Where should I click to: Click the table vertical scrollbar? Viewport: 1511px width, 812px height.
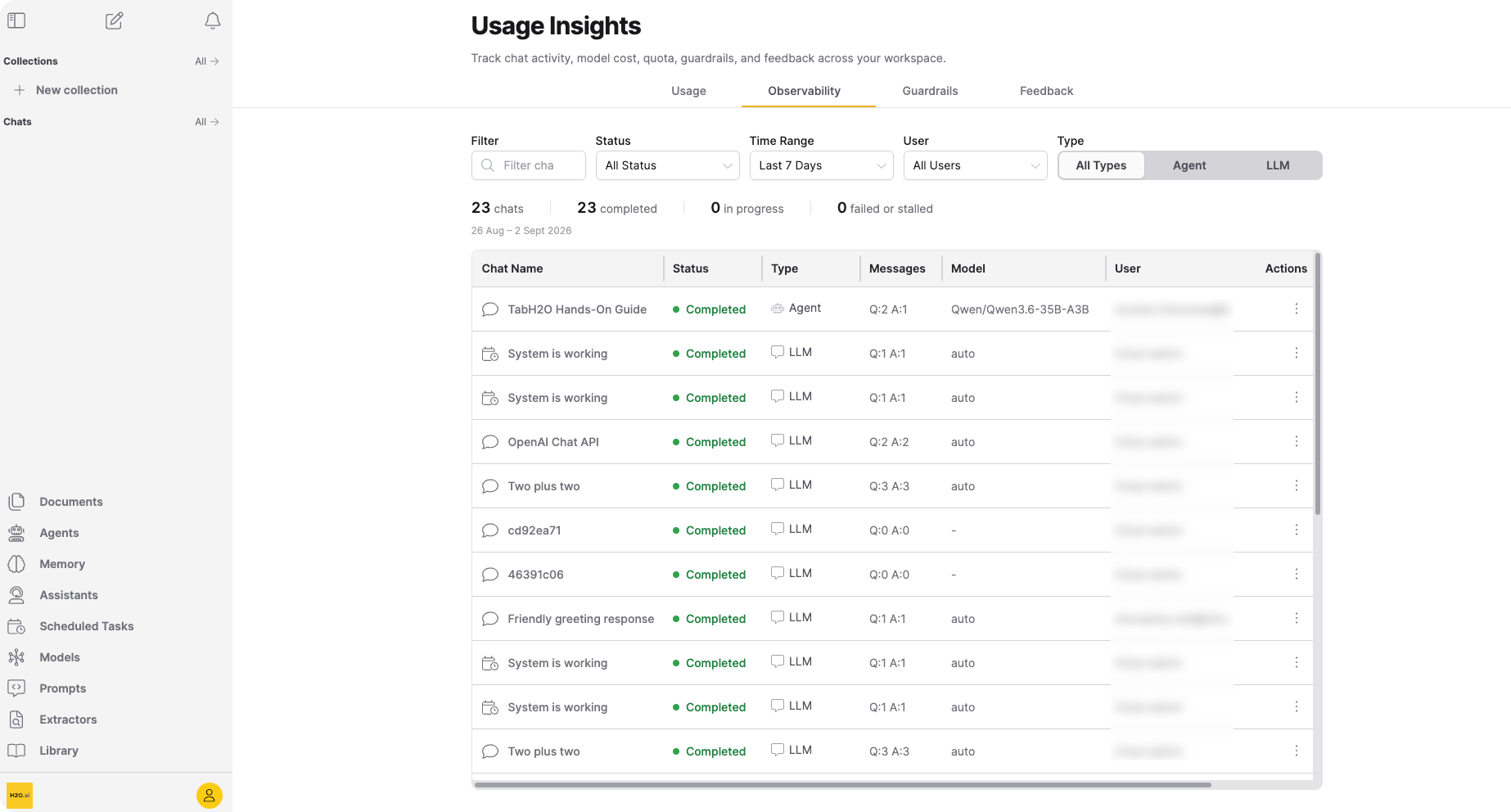[x=1318, y=383]
